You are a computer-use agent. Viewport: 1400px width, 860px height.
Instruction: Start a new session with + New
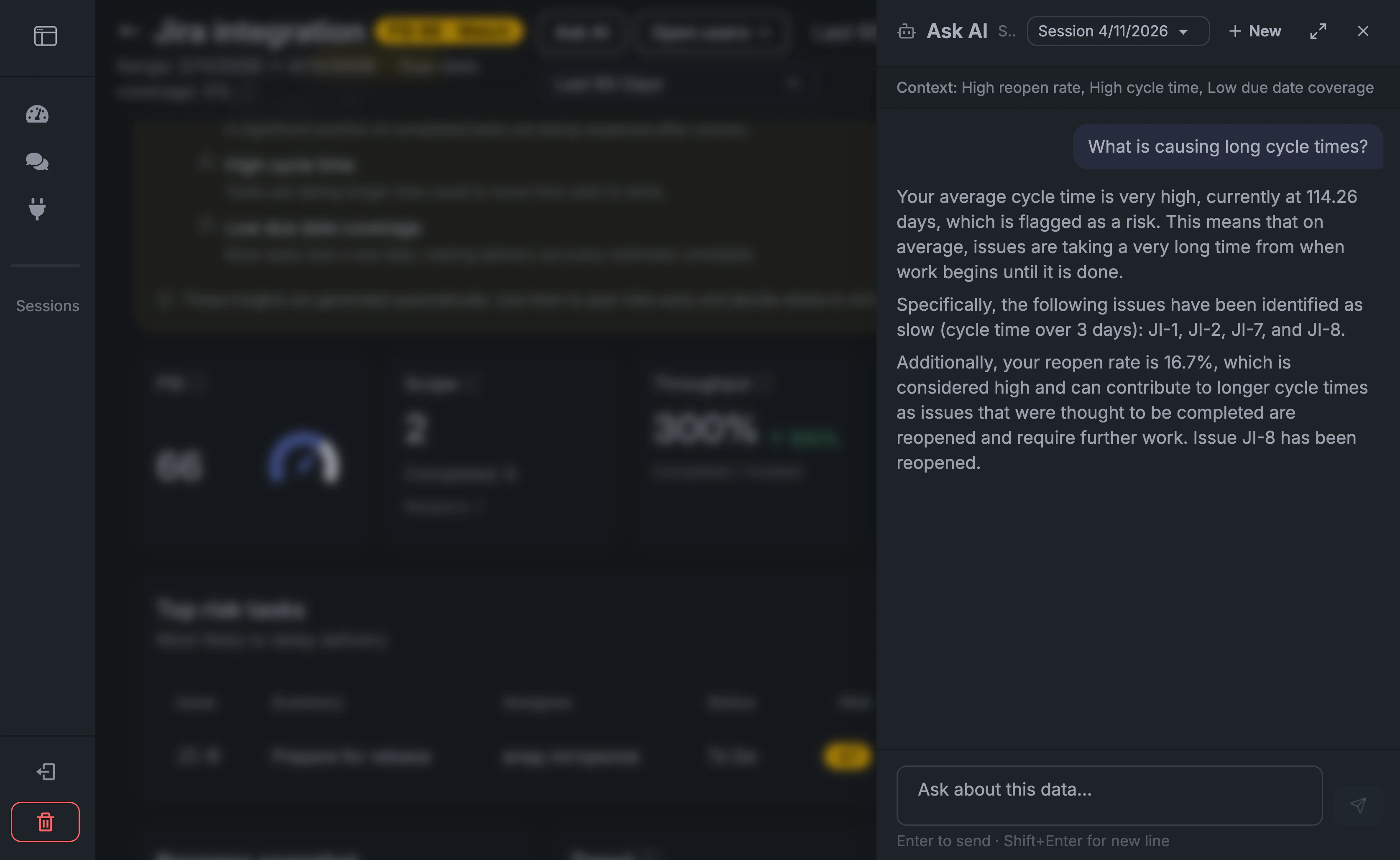[x=1255, y=31]
